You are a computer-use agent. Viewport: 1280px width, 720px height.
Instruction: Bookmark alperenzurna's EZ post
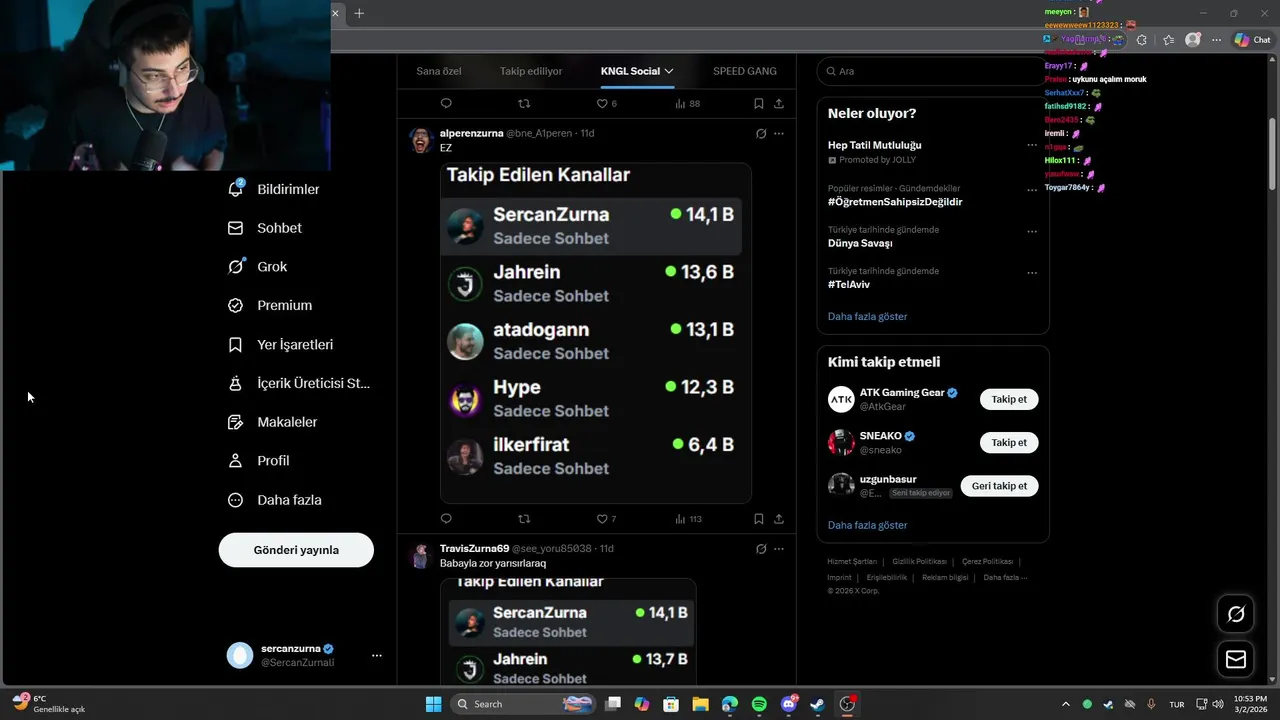(x=759, y=519)
